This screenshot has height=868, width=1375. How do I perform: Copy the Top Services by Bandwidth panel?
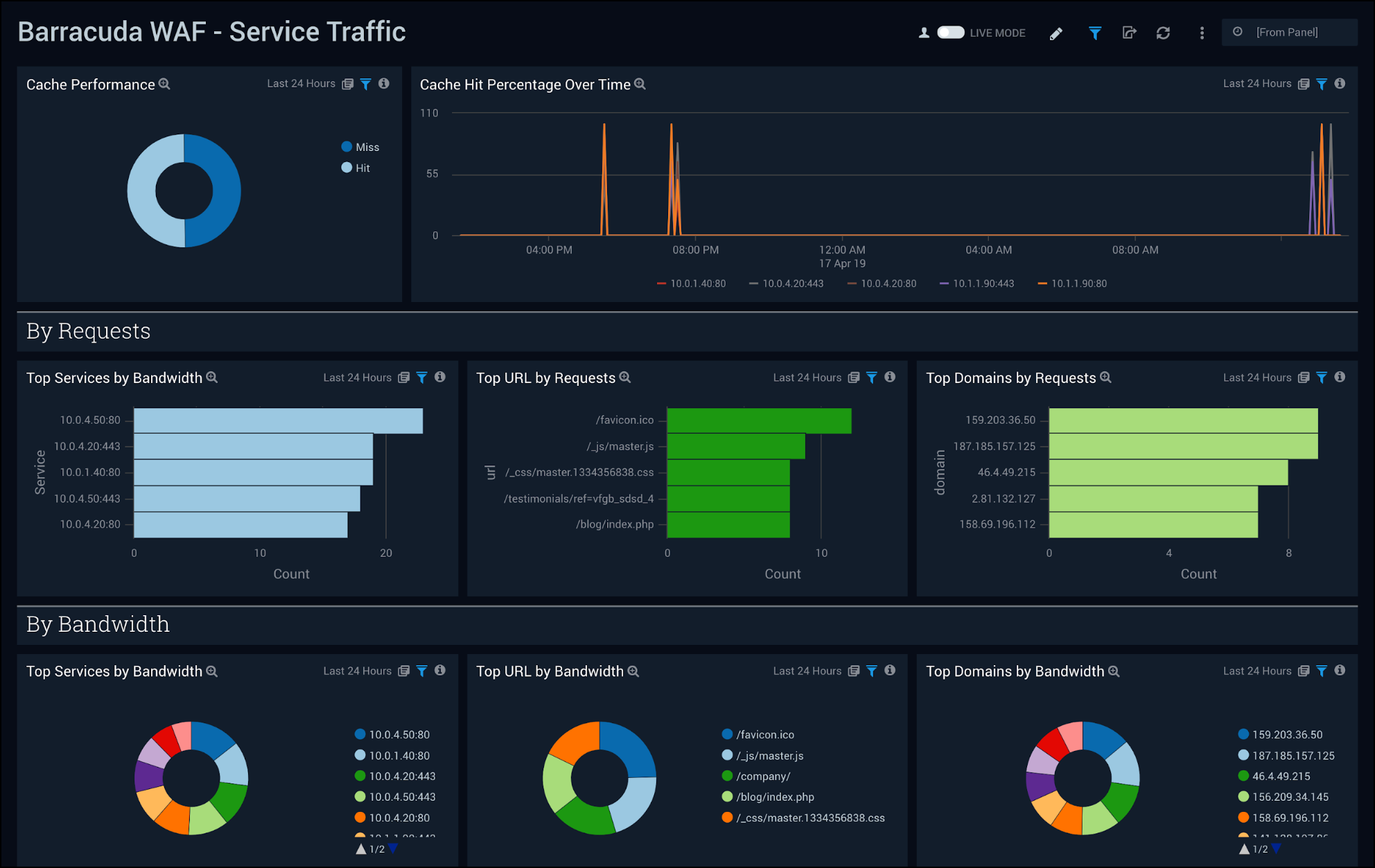click(404, 378)
